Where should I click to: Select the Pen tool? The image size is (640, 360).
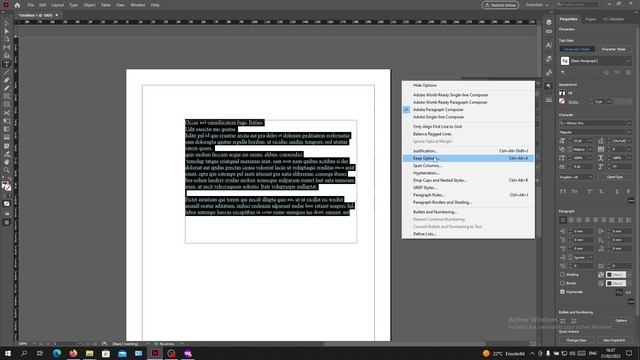click(x=7, y=80)
